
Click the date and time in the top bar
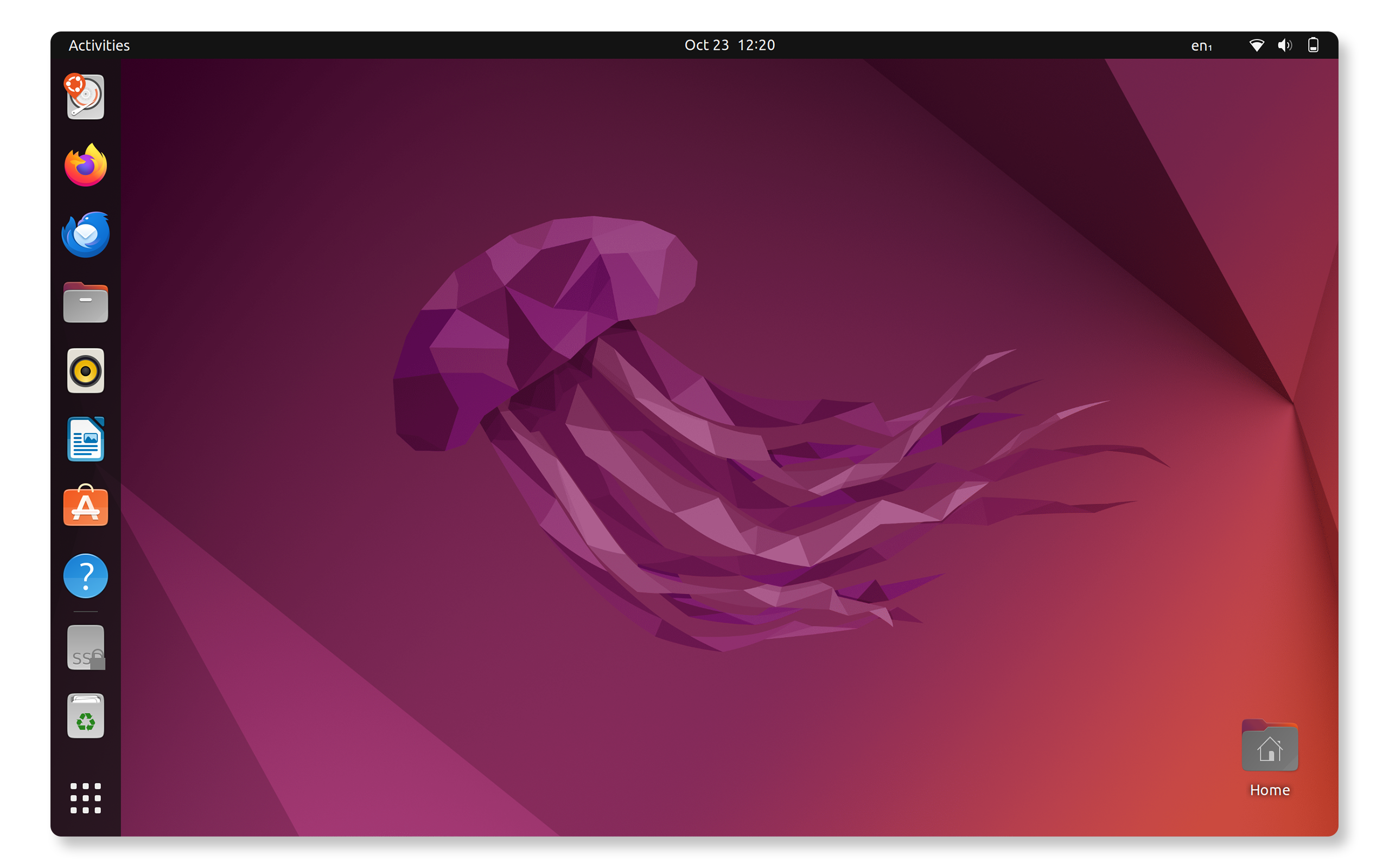[x=730, y=45]
